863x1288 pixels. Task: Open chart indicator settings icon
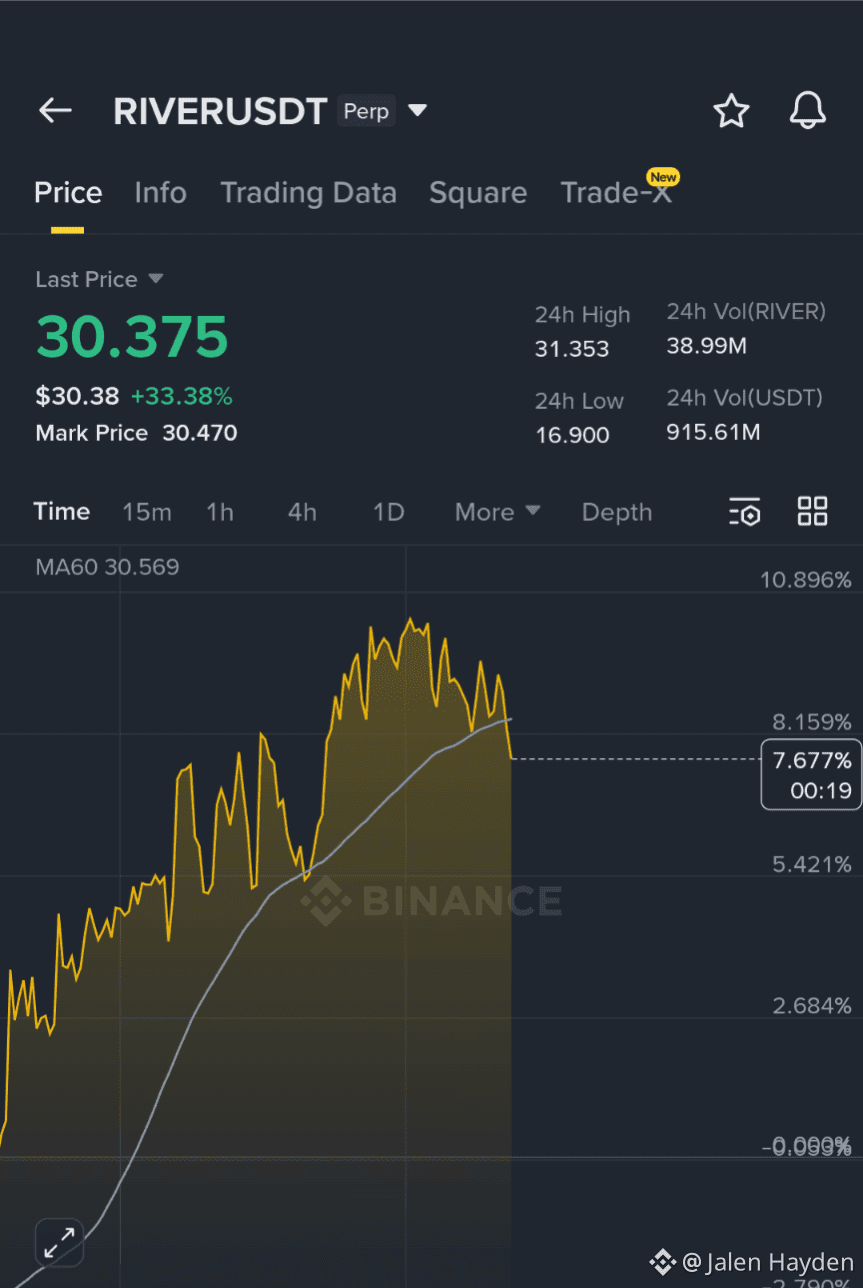744,511
